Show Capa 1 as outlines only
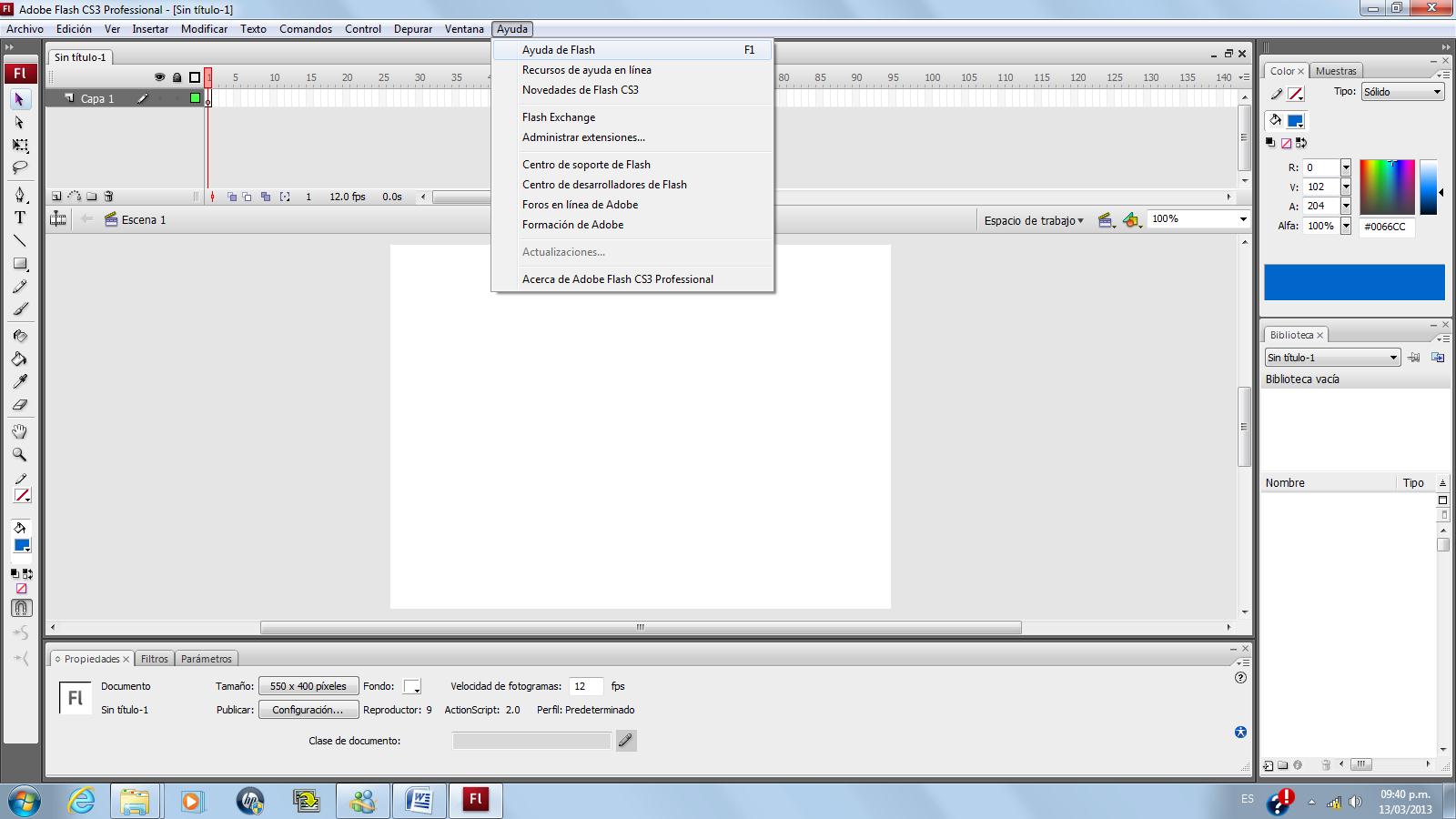 pos(195,98)
